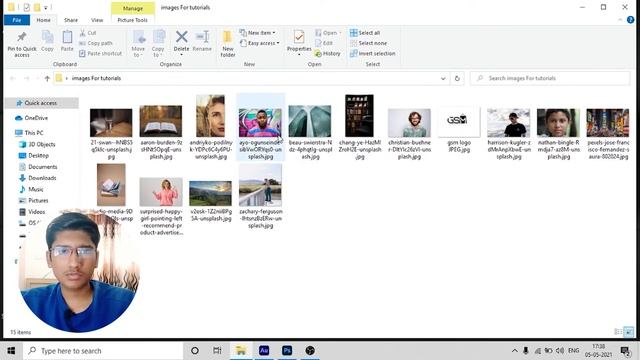Open Easy access dropdown

tap(260, 43)
